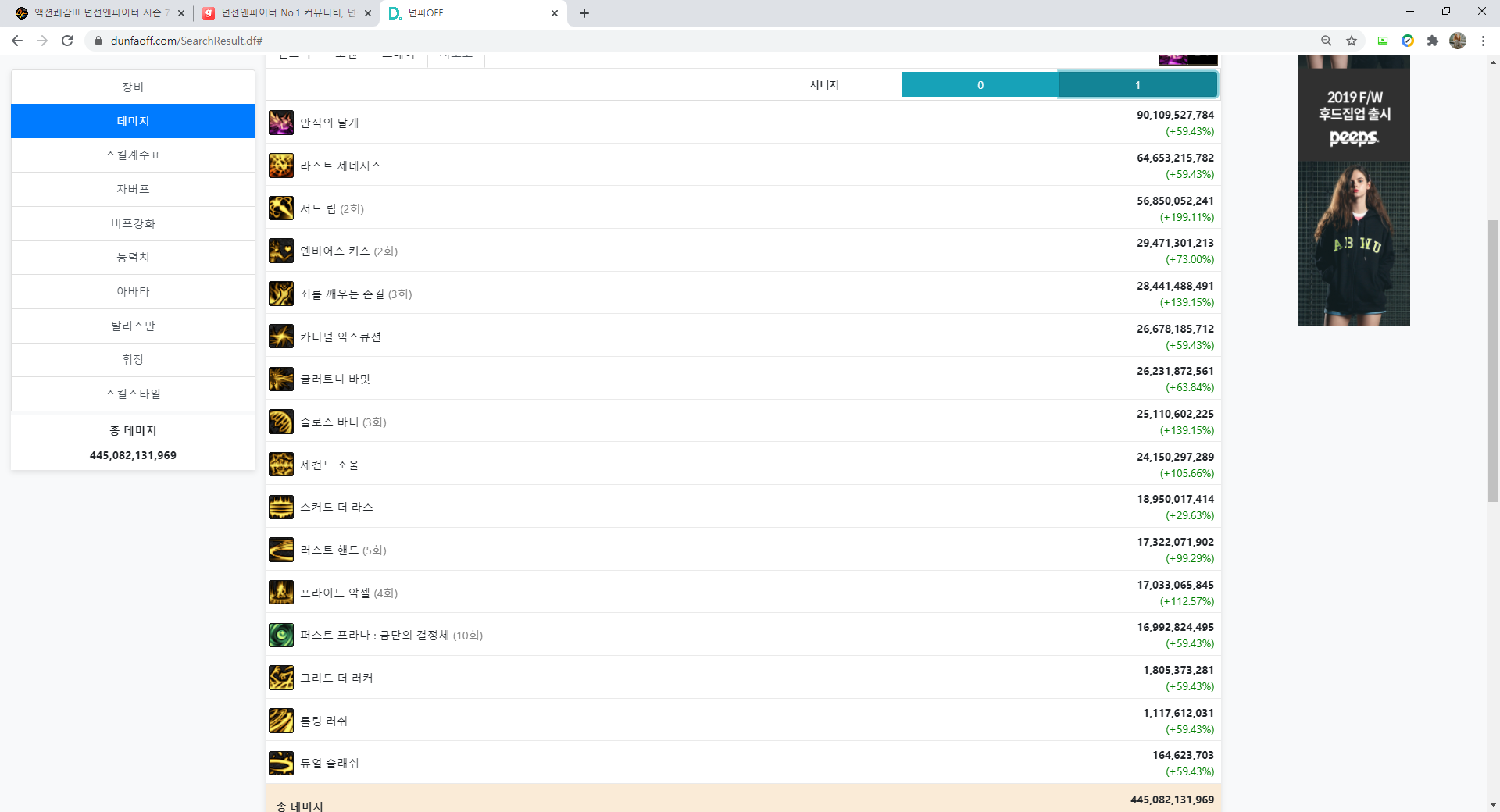Open the Chrome extensions puzzle icon

tap(1432, 41)
